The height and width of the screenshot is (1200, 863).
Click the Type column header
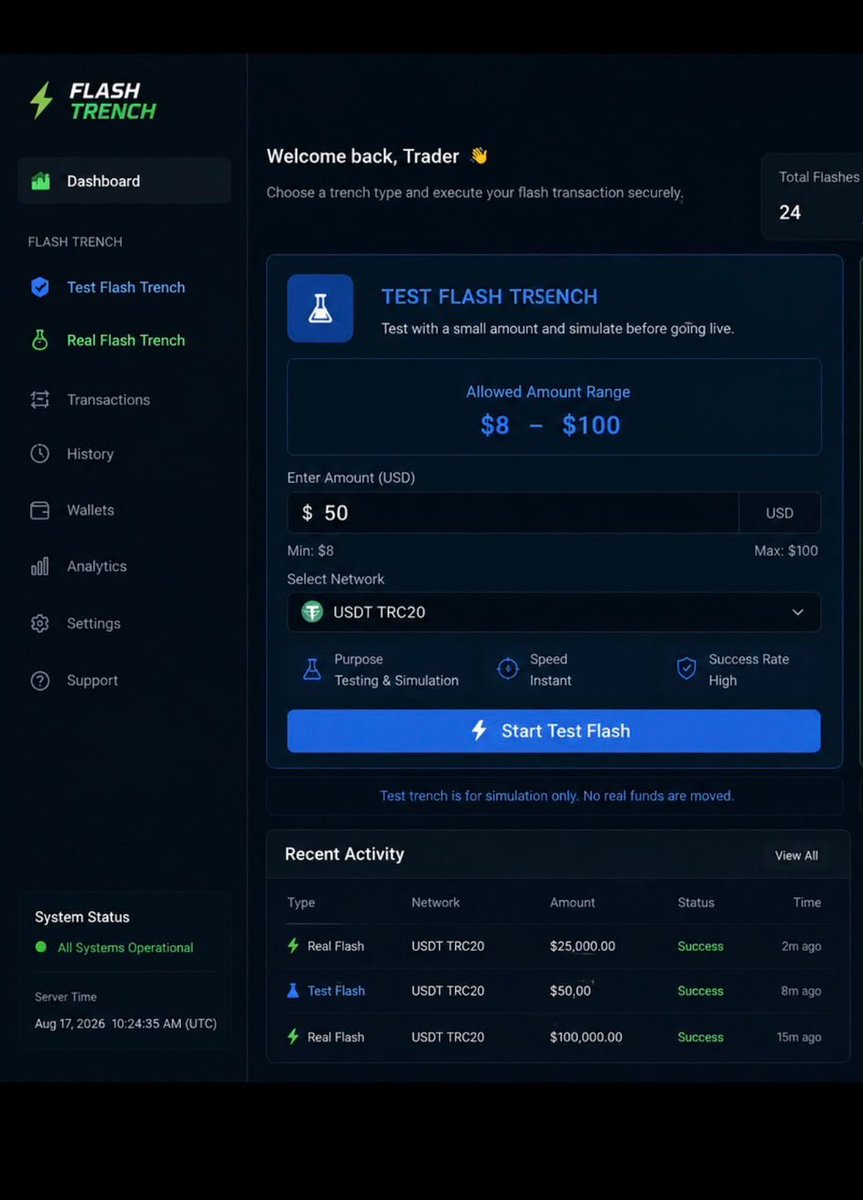coord(301,902)
